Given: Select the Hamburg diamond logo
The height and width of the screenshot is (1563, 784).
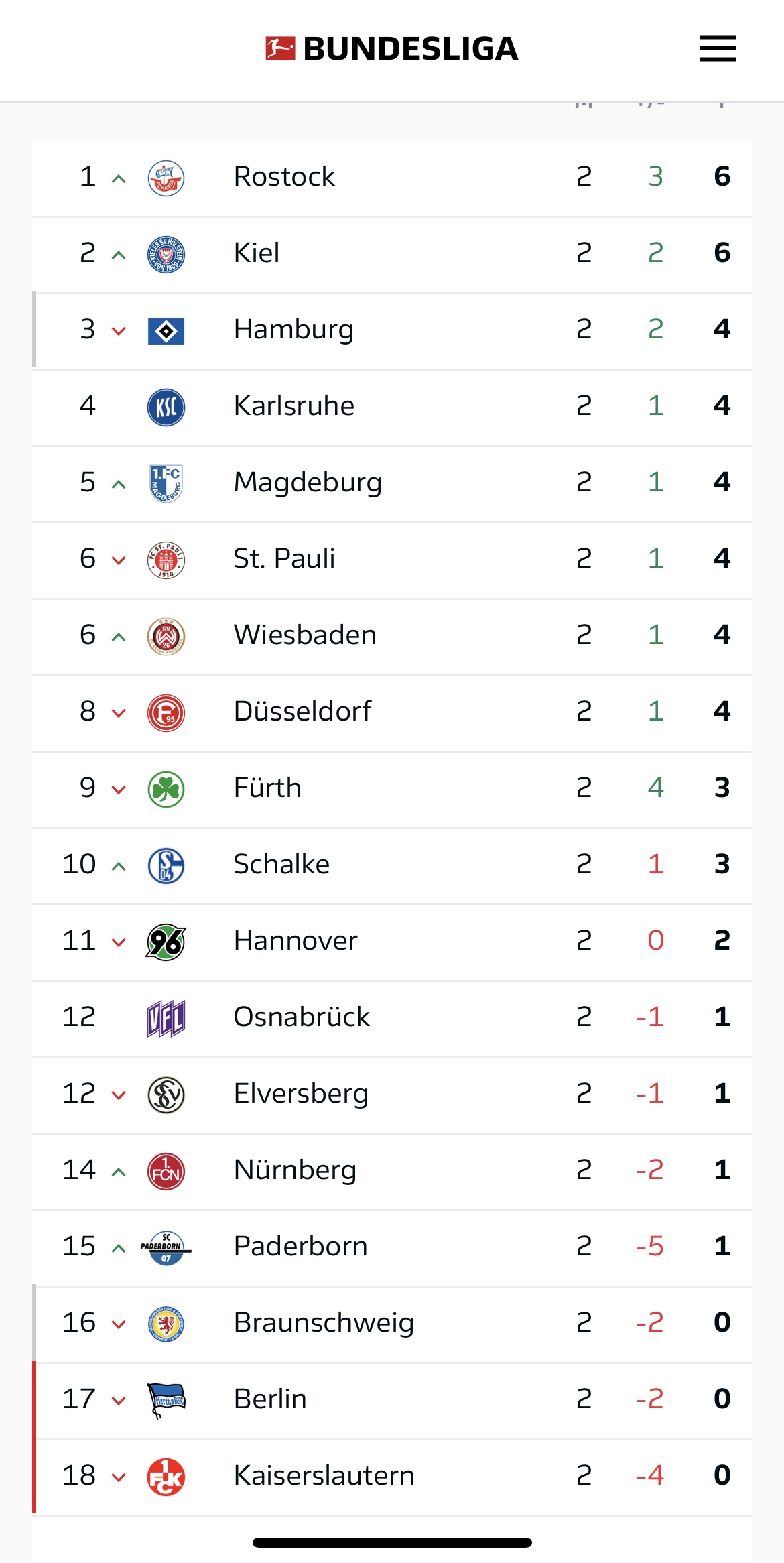Looking at the screenshot, I should click(166, 330).
